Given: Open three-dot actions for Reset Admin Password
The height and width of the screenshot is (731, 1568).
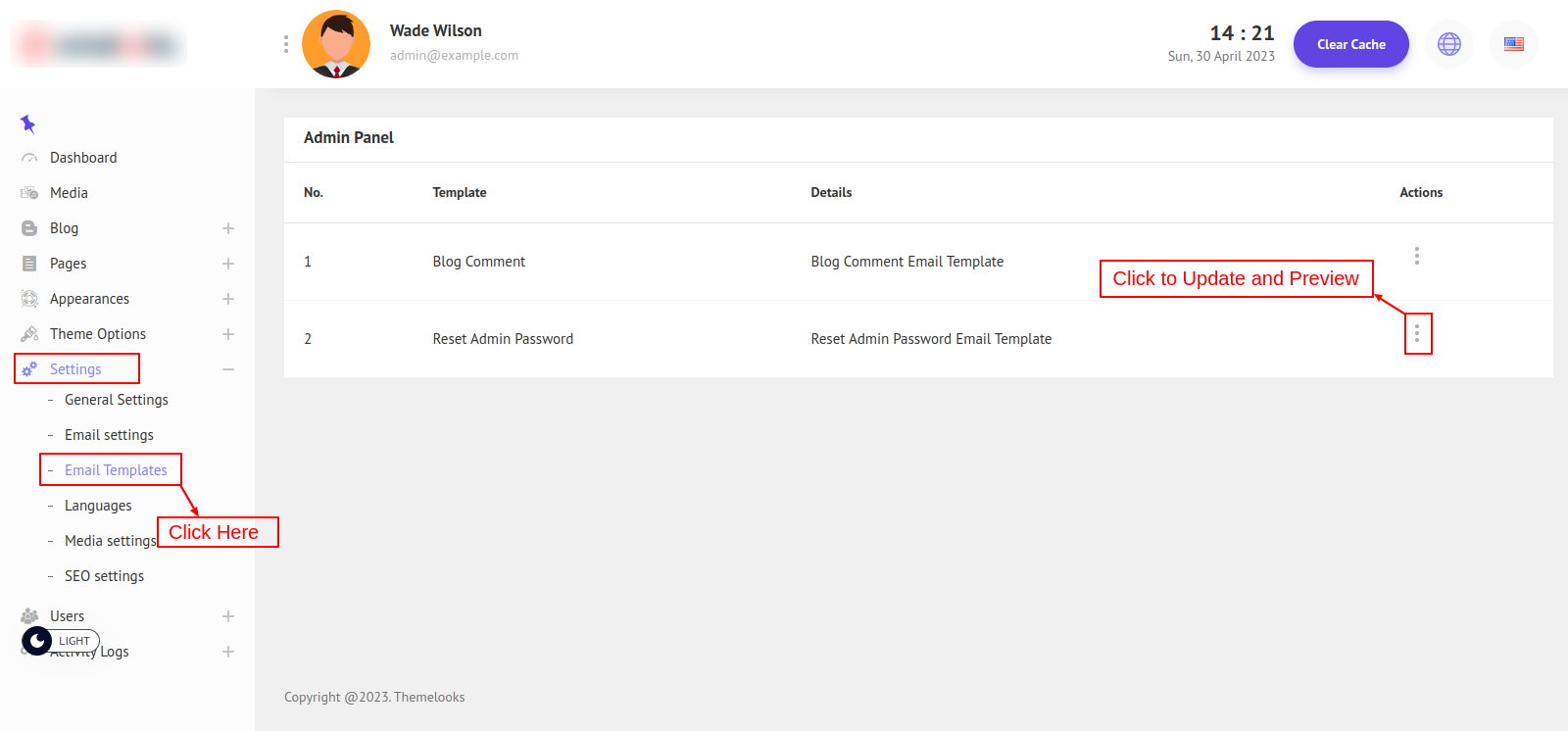Looking at the screenshot, I should click(x=1417, y=334).
